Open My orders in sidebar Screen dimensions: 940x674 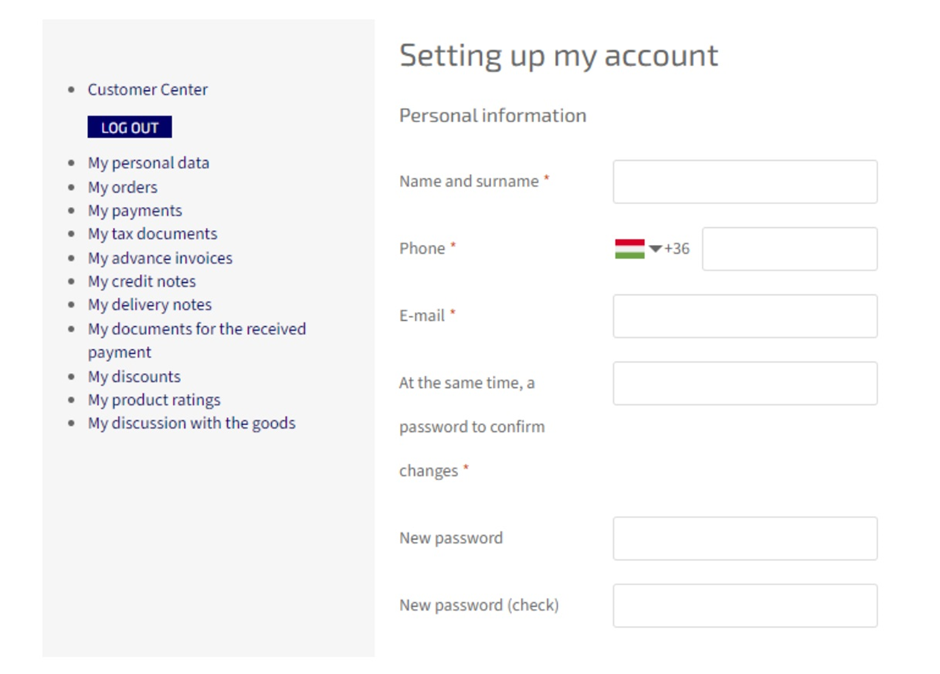pyautogui.click(x=123, y=187)
